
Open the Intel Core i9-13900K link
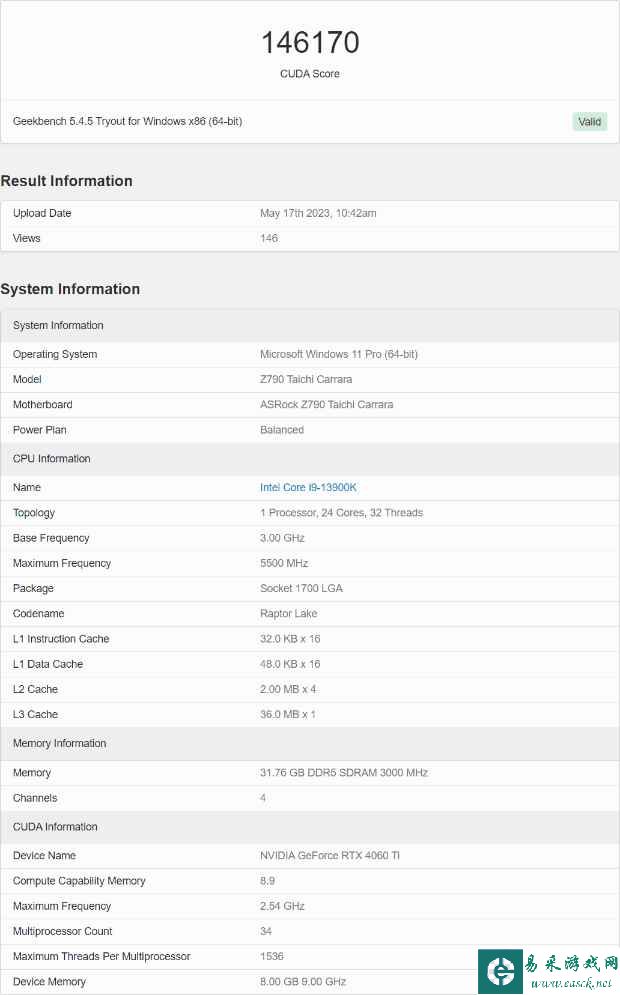[308, 487]
